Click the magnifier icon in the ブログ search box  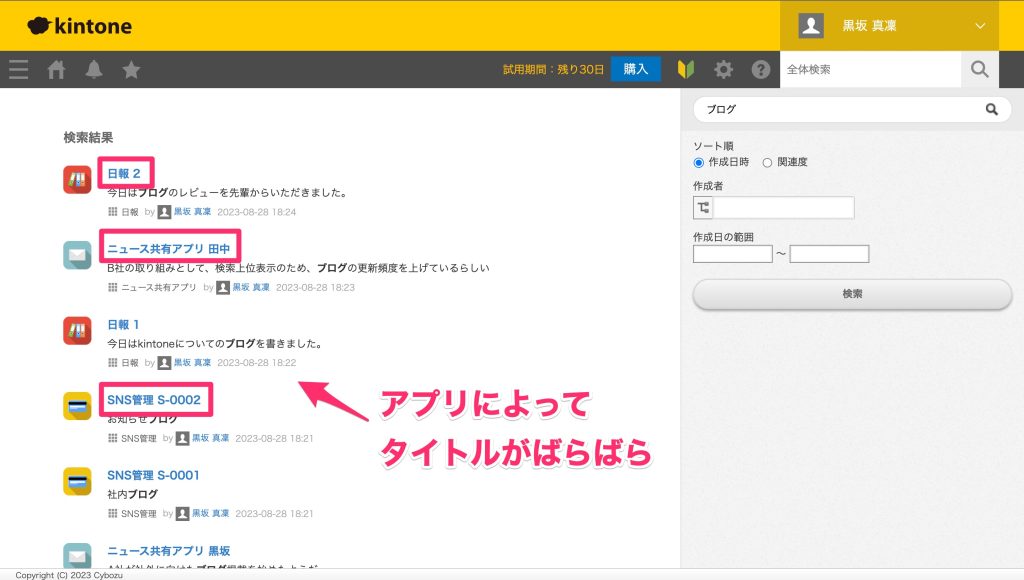click(x=991, y=110)
